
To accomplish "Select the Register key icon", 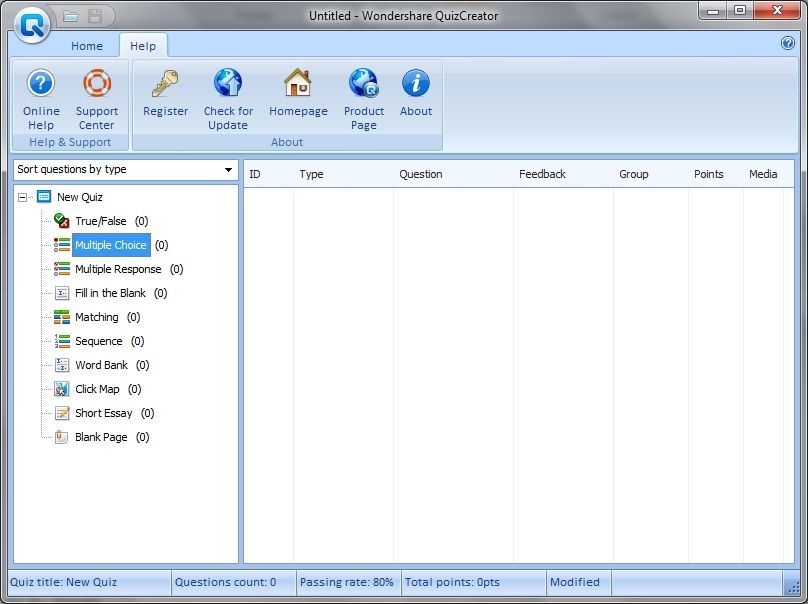I will pos(165,84).
